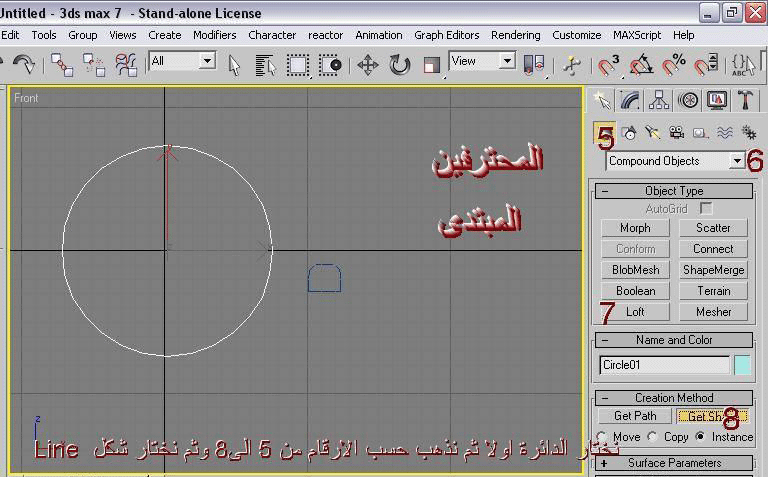Select the Move radio button
Viewport: 768px width, 477px height.
point(602,436)
